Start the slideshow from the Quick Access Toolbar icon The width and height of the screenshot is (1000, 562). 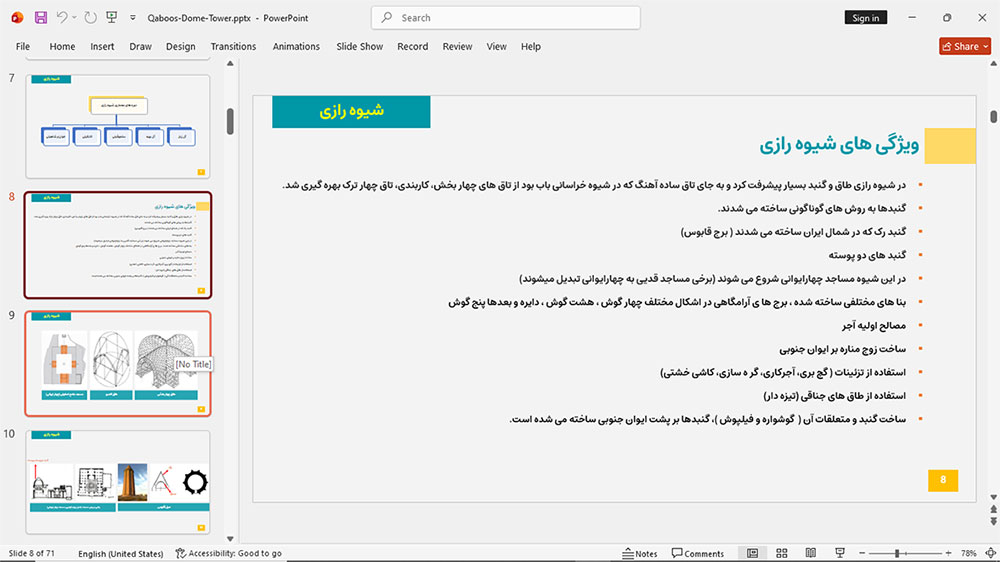pos(112,18)
